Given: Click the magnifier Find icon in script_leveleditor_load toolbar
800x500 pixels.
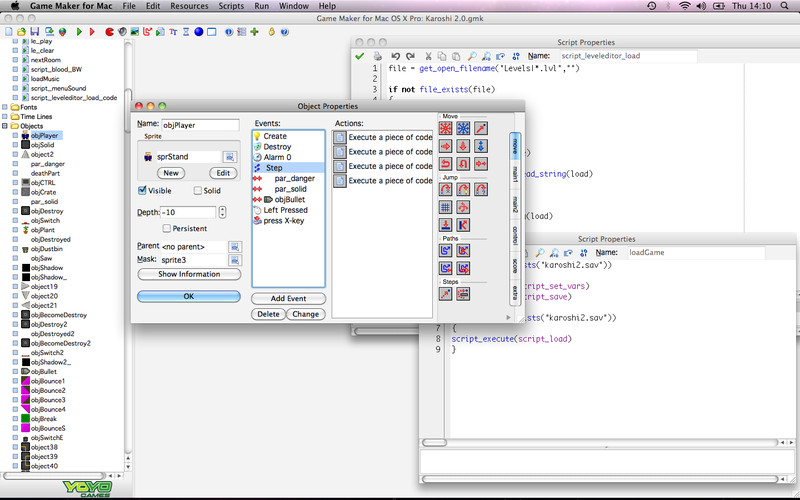Looking at the screenshot, I should pyautogui.click(x=472, y=56).
